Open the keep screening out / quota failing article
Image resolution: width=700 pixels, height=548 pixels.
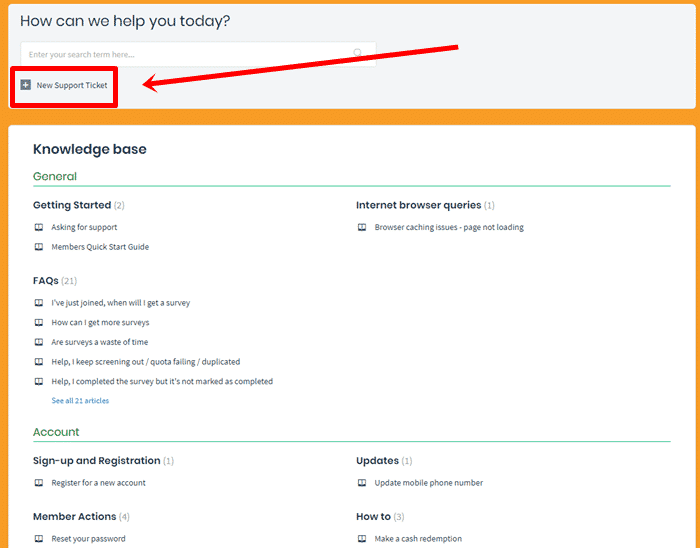pos(146,362)
